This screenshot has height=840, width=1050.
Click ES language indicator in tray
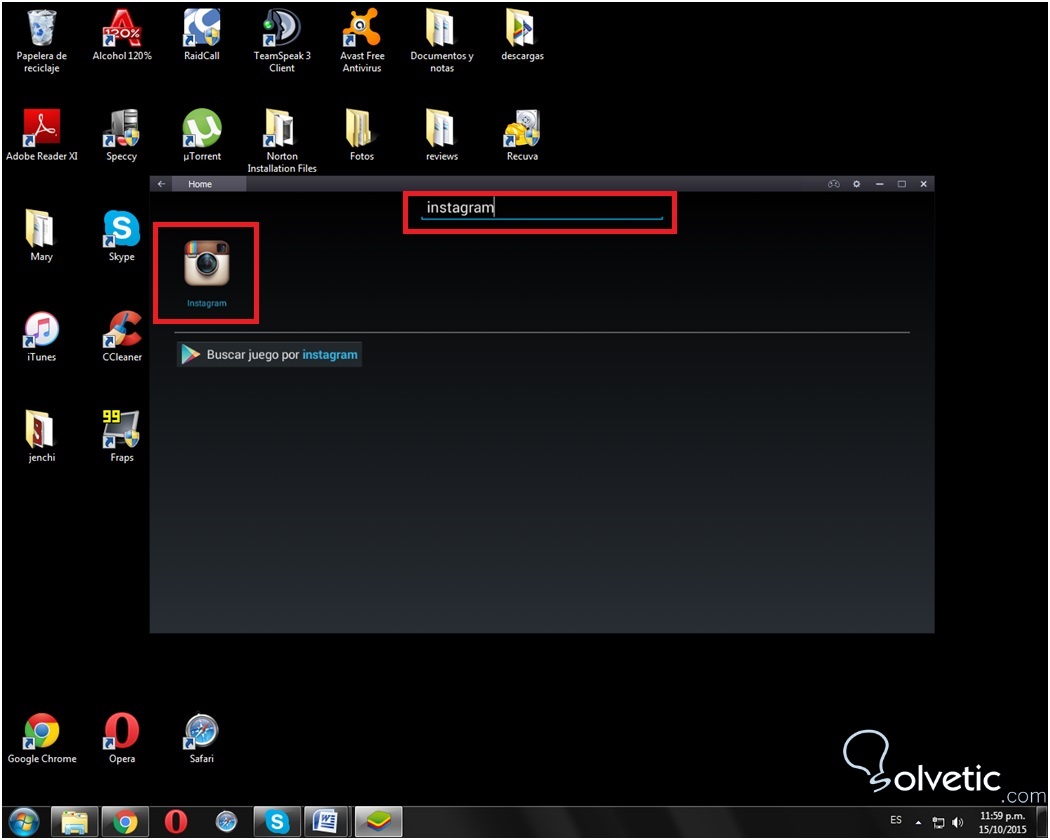(896, 820)
